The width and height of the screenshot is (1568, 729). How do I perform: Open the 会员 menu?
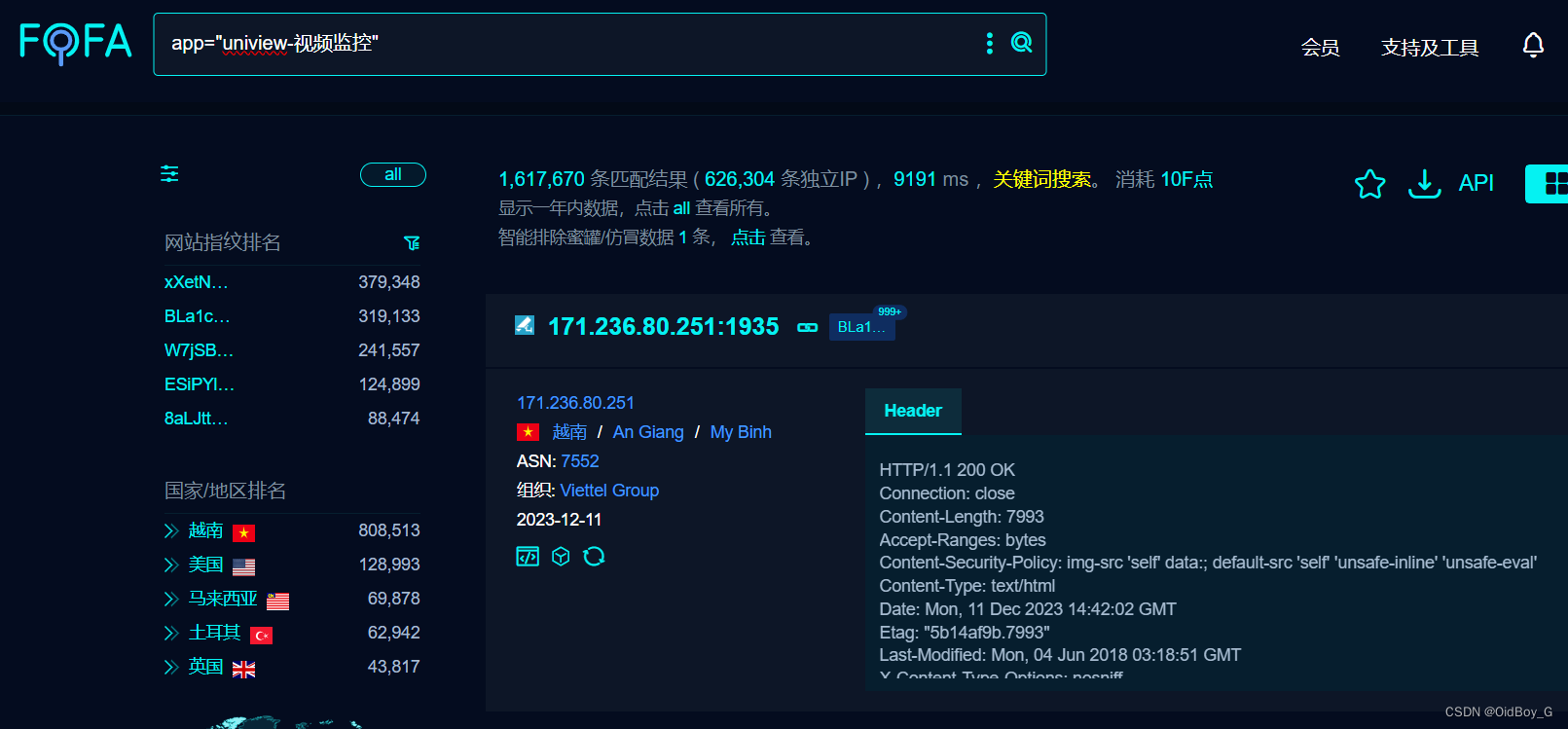(1320, 47)
